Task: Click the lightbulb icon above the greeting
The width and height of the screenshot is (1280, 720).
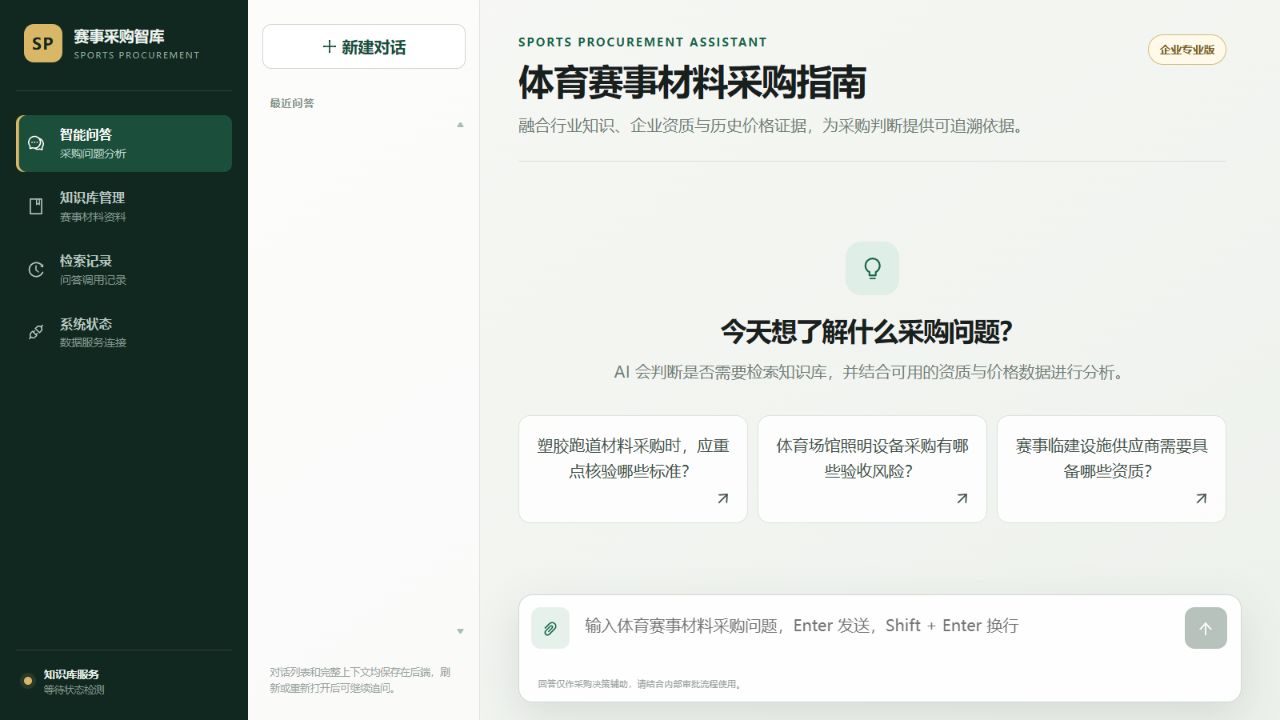Action: [872, 268]
